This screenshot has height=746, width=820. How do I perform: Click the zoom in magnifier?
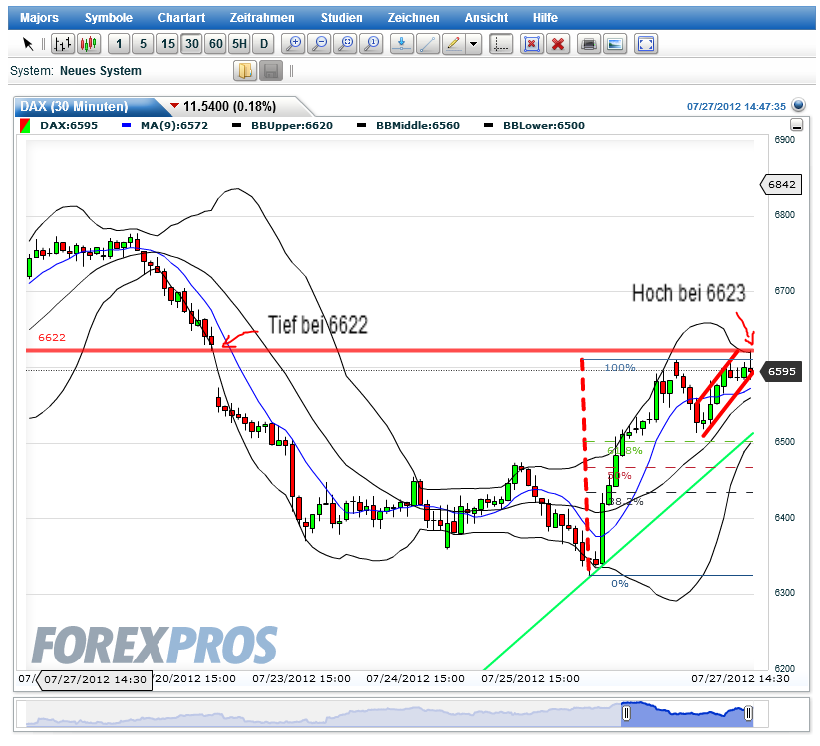[x=293, y=44]
